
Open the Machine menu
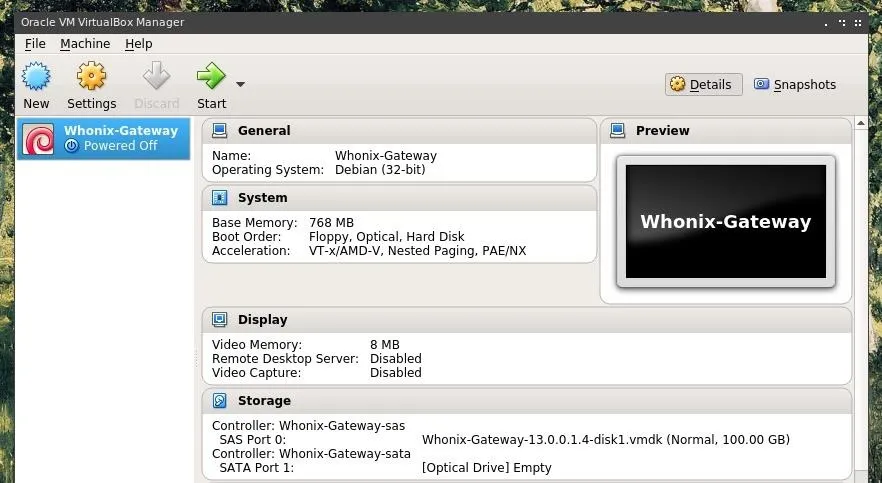click(85, 44)
